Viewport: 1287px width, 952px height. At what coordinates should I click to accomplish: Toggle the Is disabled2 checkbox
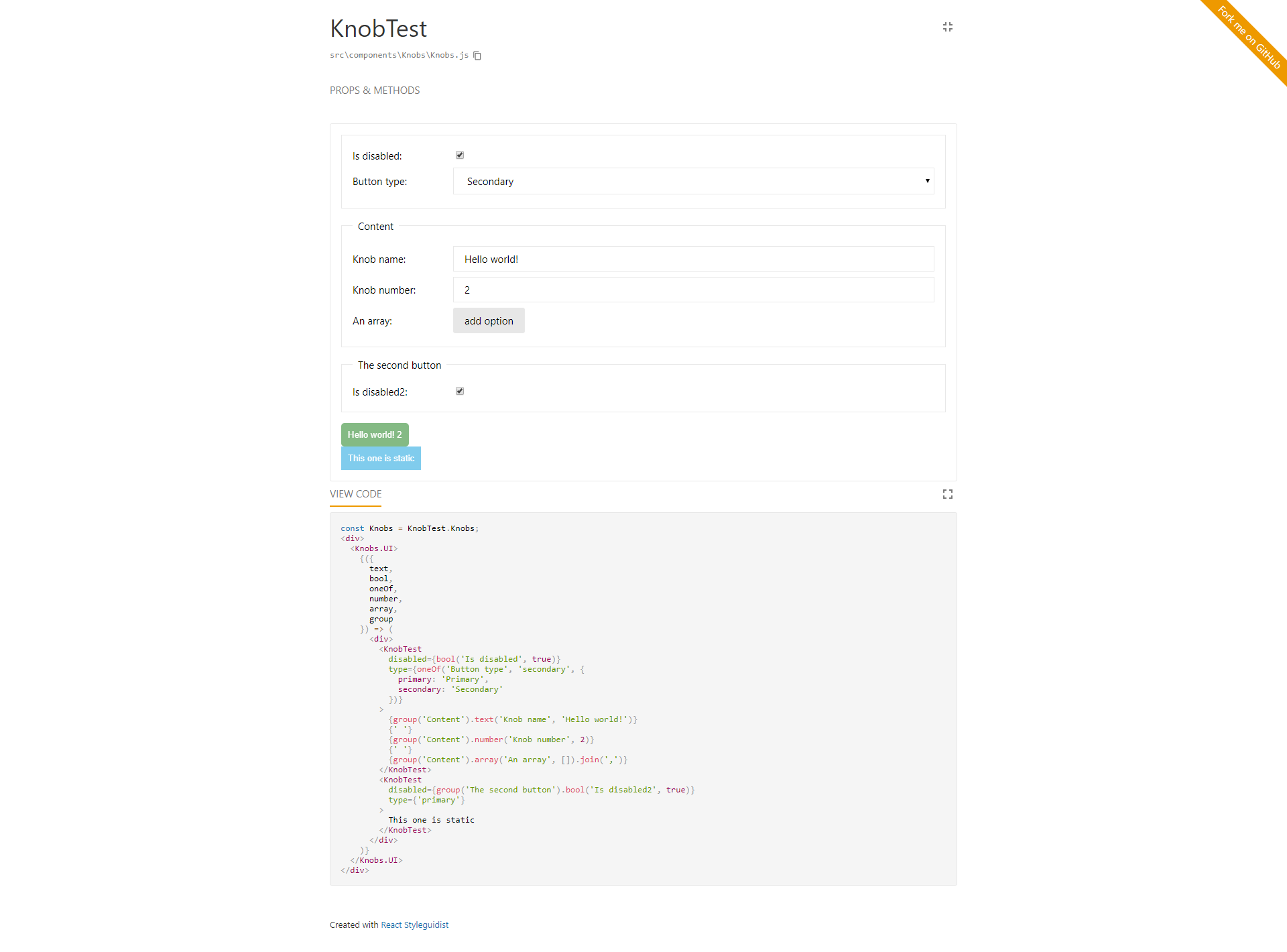(459, 391)
